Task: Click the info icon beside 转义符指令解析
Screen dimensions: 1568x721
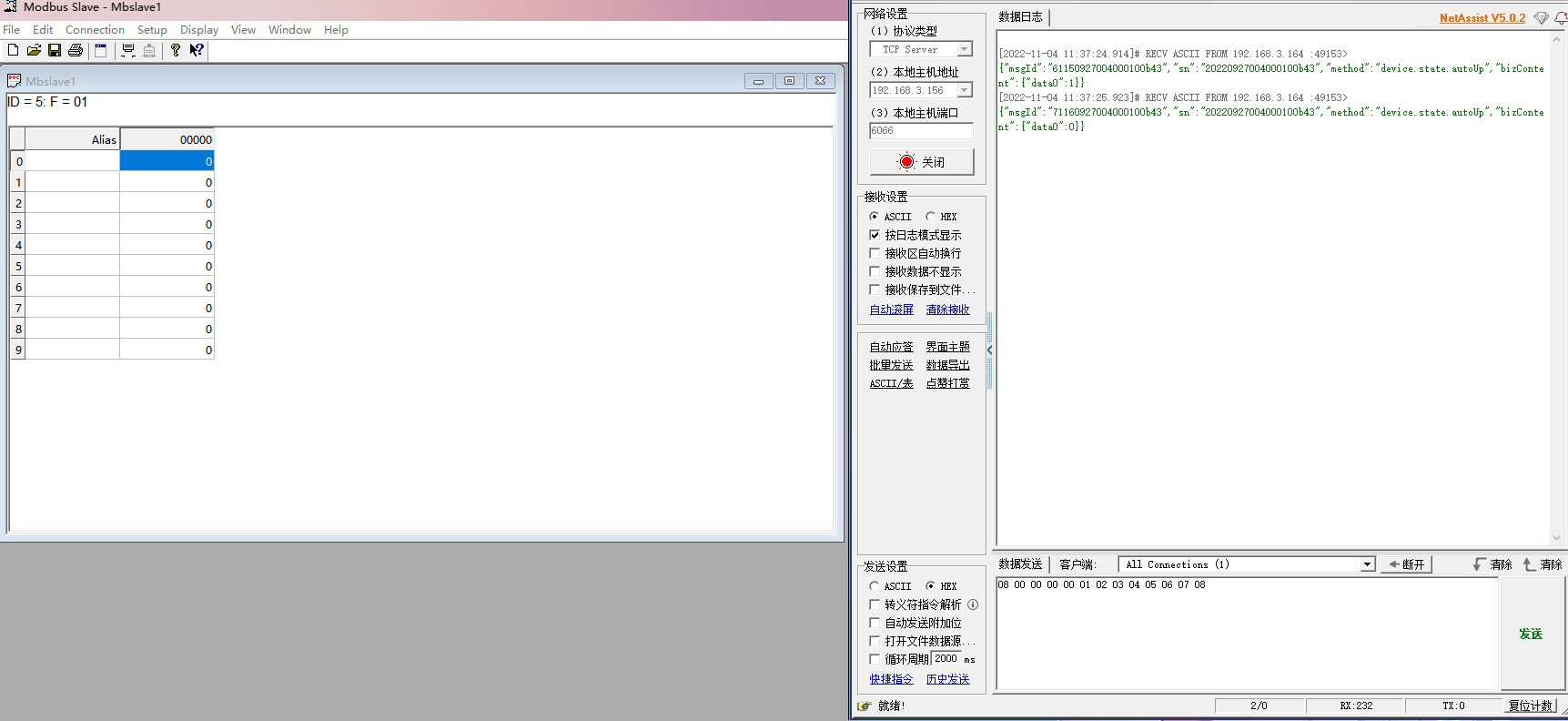Action: (973, 604)
